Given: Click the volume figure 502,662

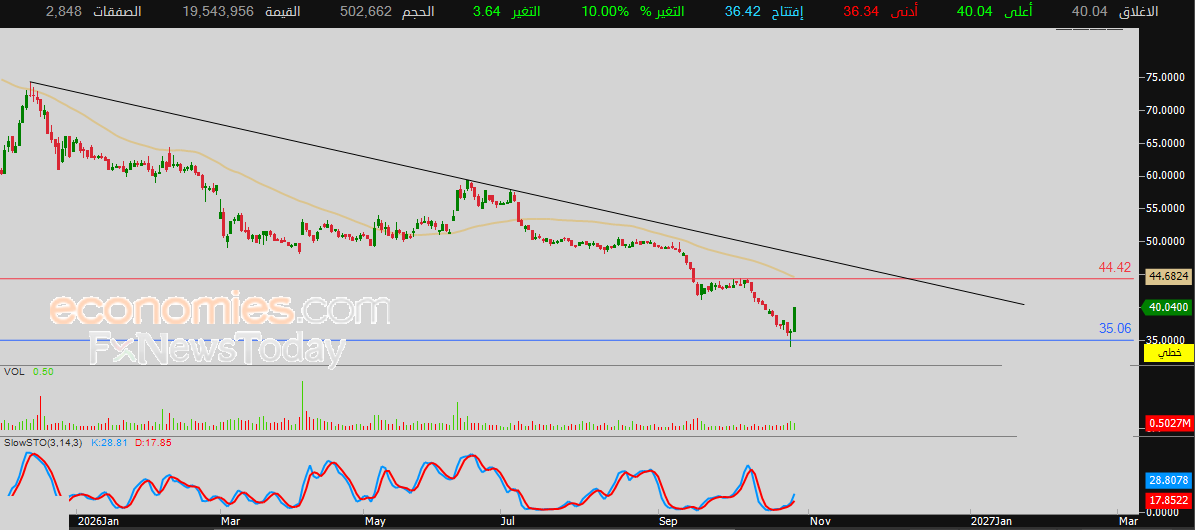Looking at the screenshot, I should (x=367, y=11).
